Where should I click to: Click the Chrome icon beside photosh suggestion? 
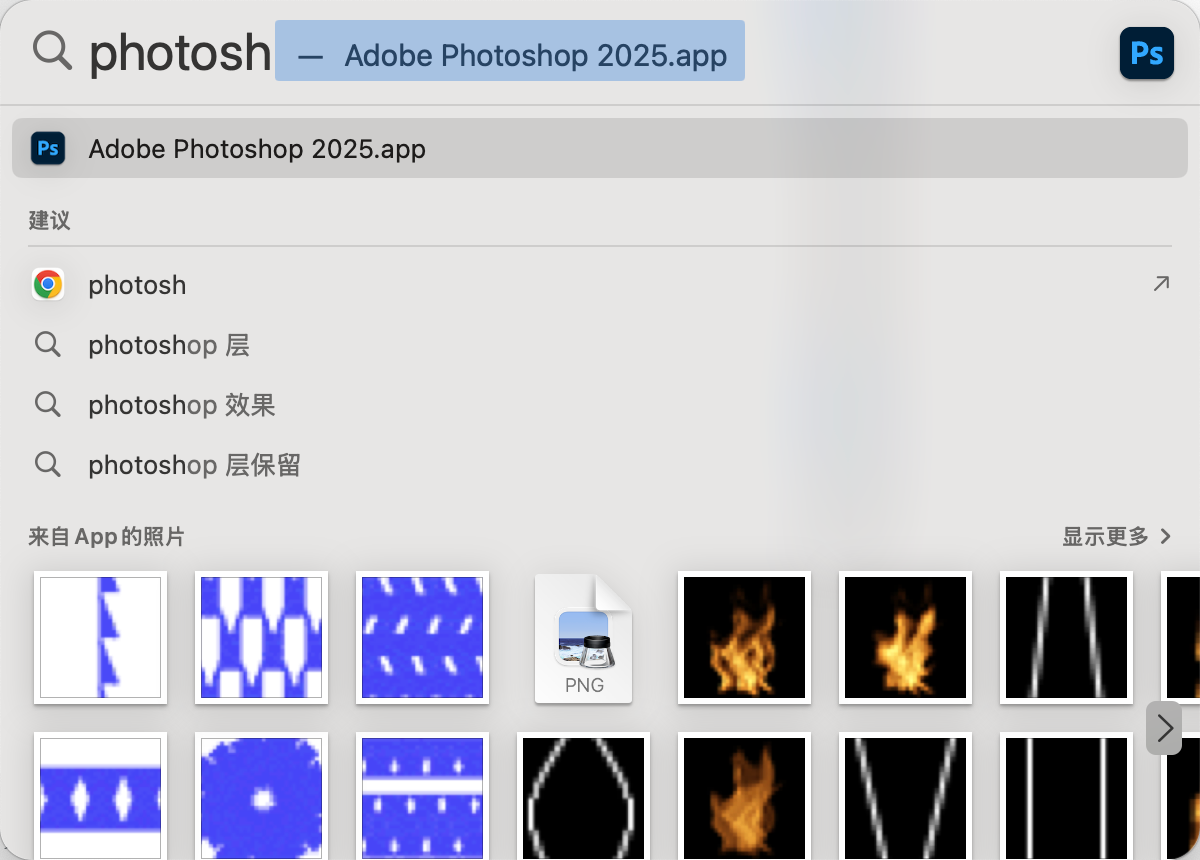click(47, 285)
